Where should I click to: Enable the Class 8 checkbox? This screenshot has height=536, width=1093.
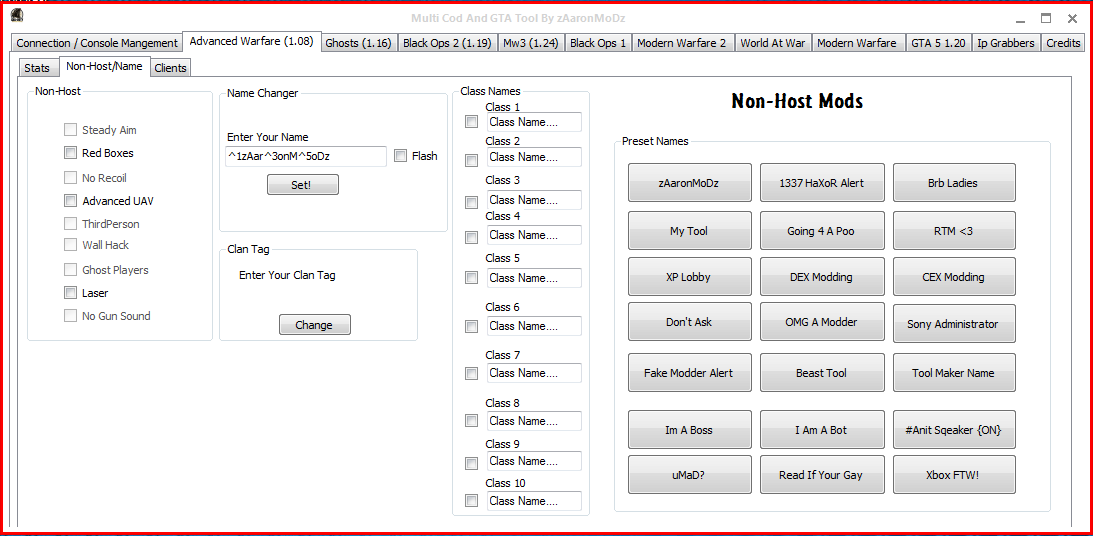tap(472, 421)
